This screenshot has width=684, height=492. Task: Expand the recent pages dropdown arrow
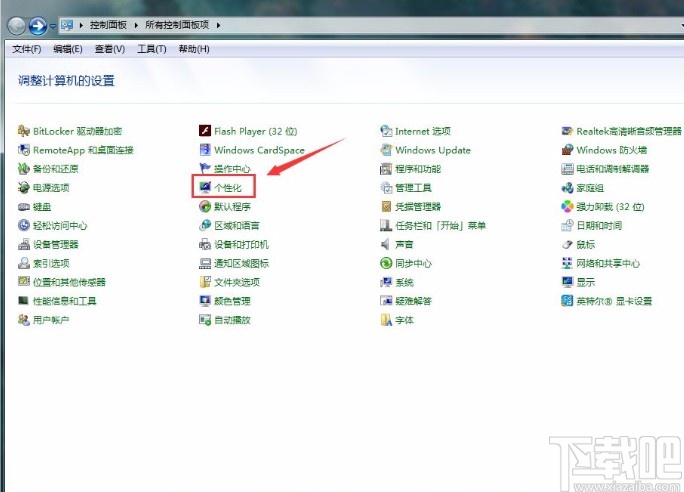click(53, 26)
